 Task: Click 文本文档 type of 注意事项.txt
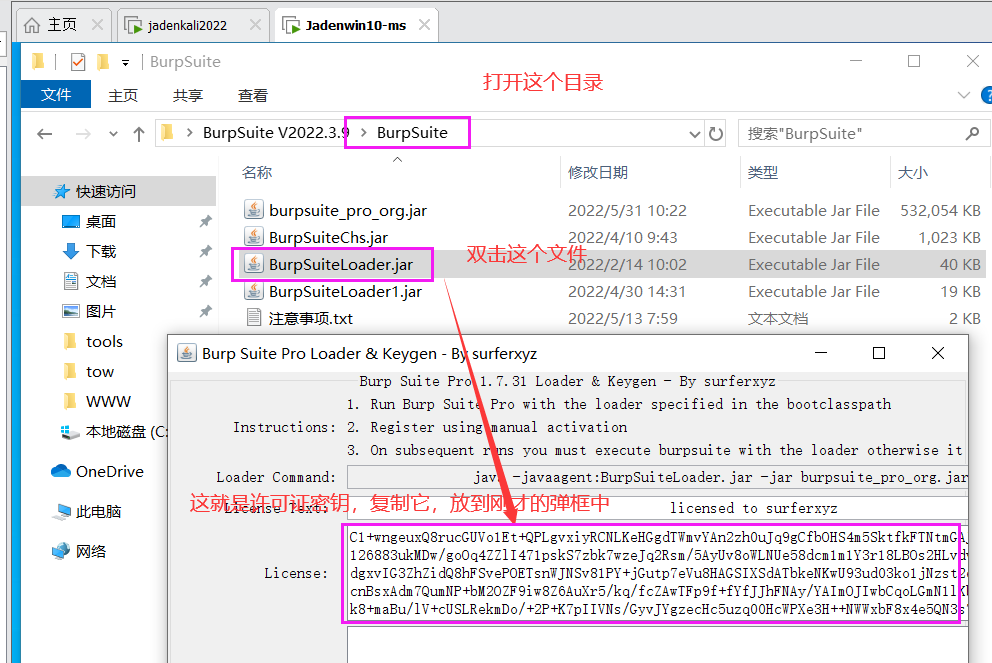[778, 318]
